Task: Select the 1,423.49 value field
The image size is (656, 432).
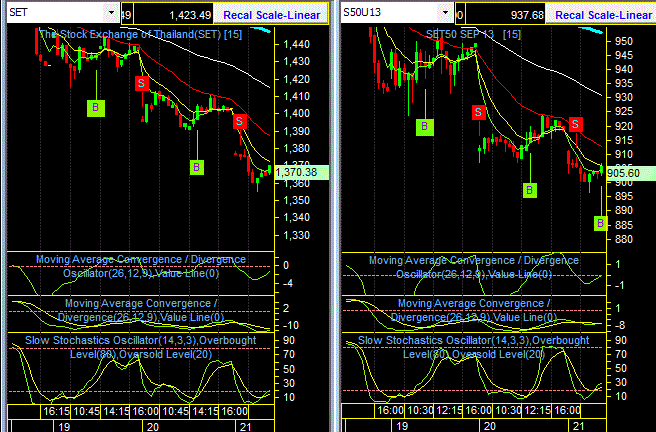Action: point(173,15)
